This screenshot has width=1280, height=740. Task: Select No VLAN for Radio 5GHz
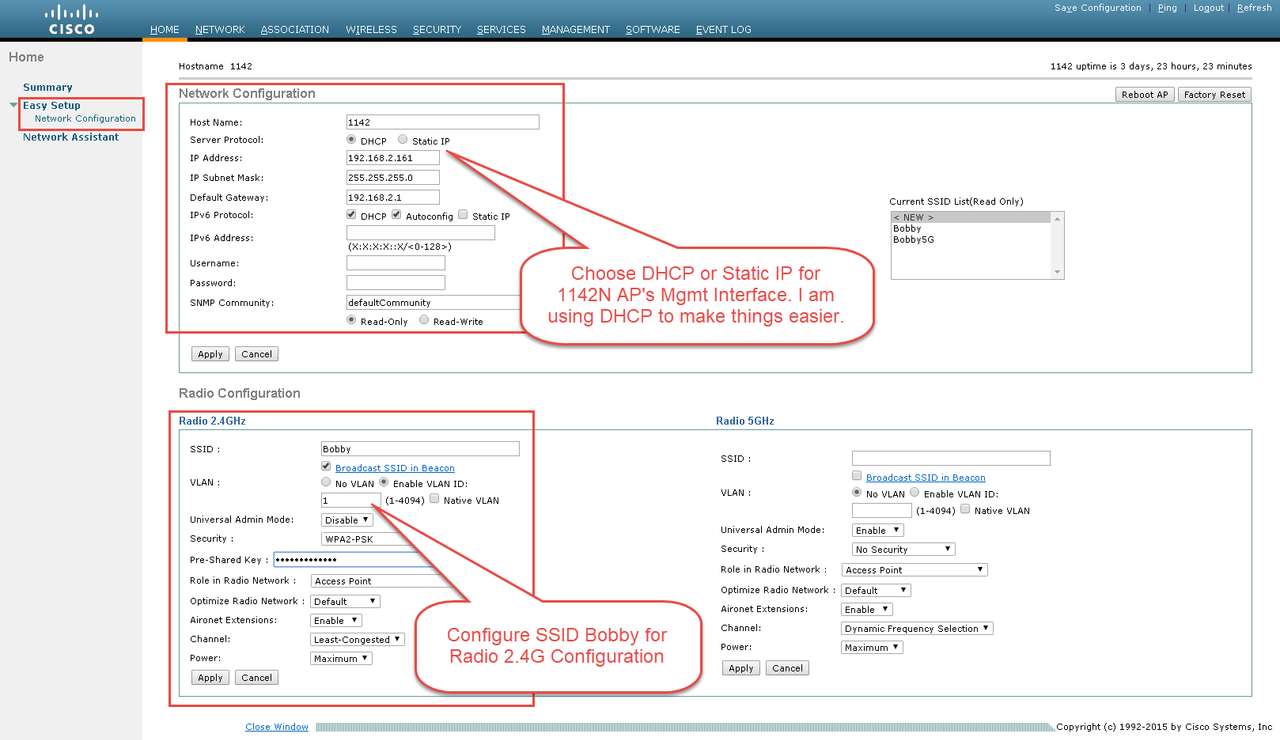(857, 492)
